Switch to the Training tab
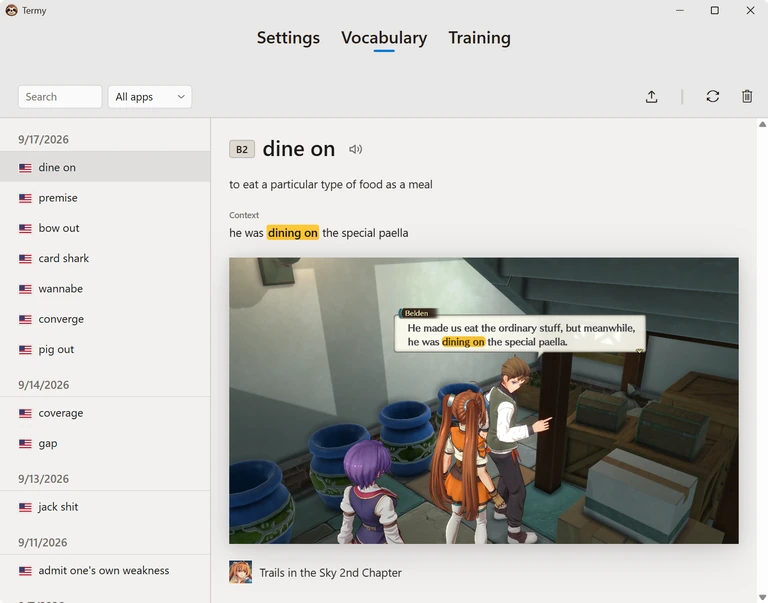Screen dimensions: 768x603 click(480, 38)
